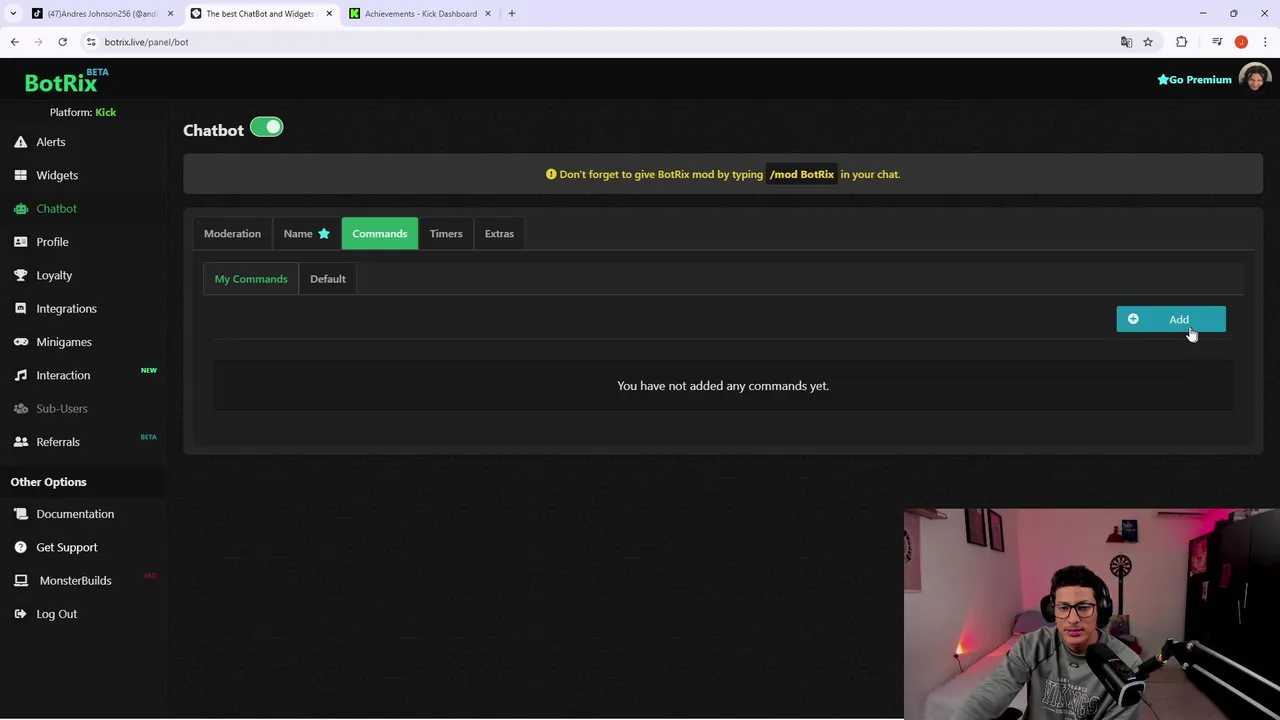Screen dimensions: 1280x720
Task: Open the Documentation link
Action: point(75,514)
